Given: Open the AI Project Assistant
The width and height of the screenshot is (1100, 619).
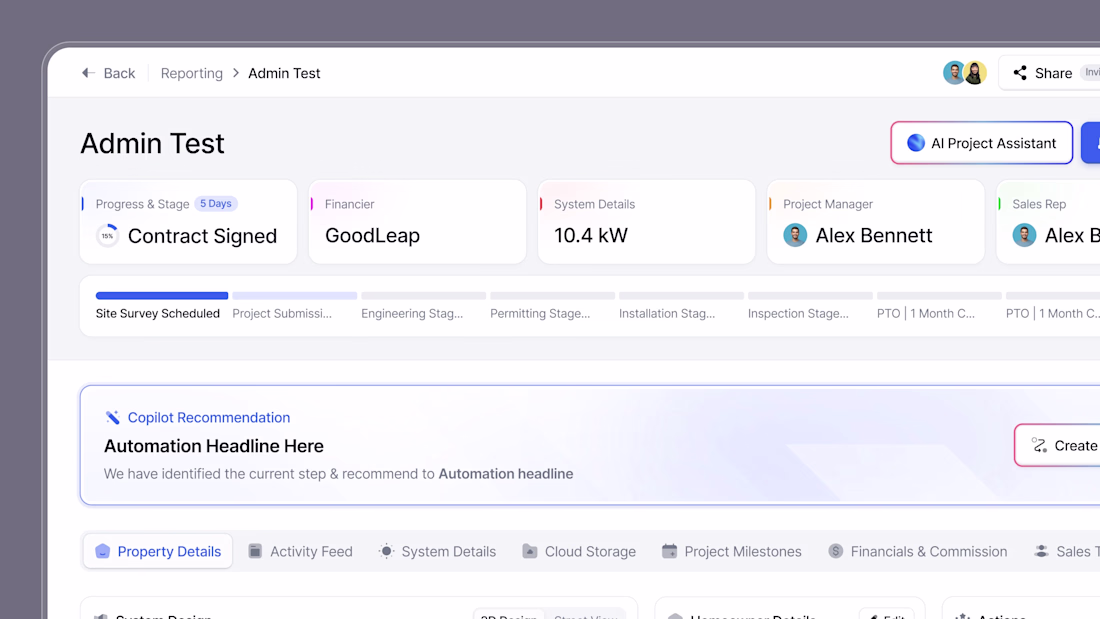Looking at the screenshot, I should tap(981, 143).
